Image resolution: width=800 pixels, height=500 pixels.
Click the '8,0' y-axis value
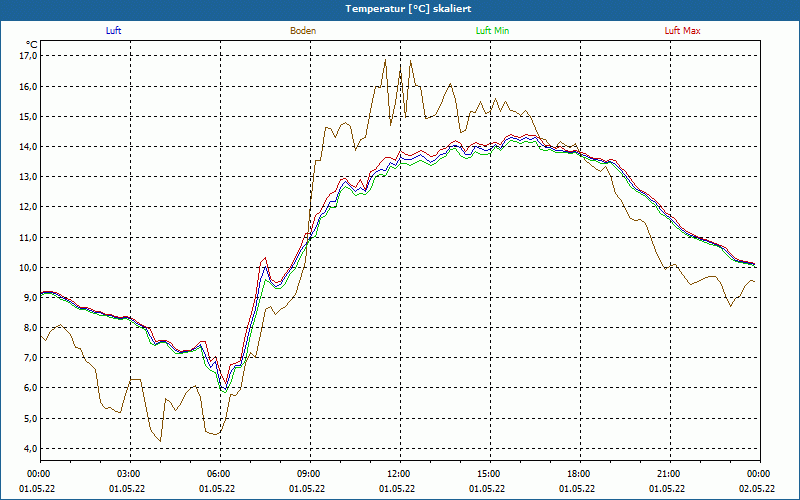(31, 328)
